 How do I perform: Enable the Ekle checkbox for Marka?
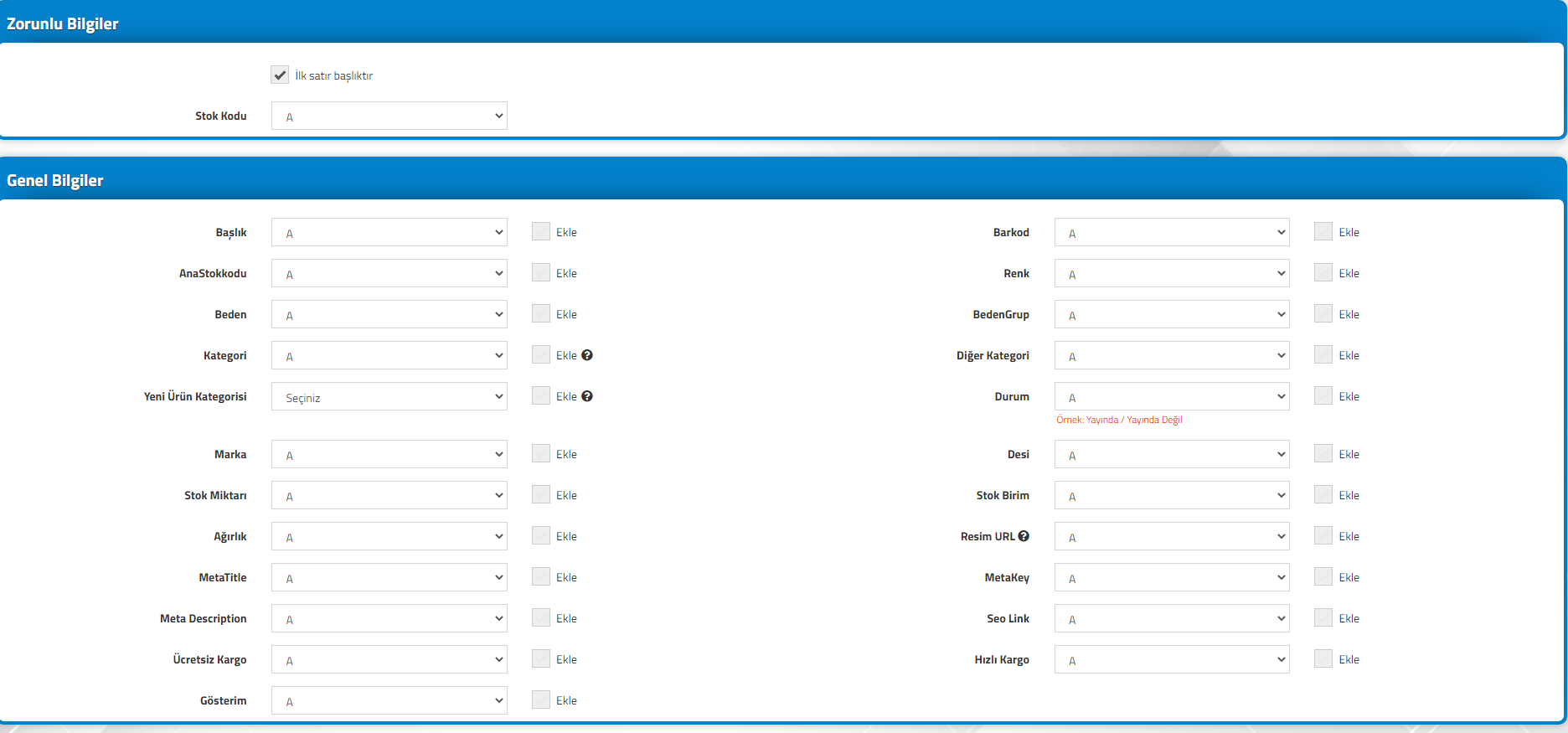(x=541, y=453)
